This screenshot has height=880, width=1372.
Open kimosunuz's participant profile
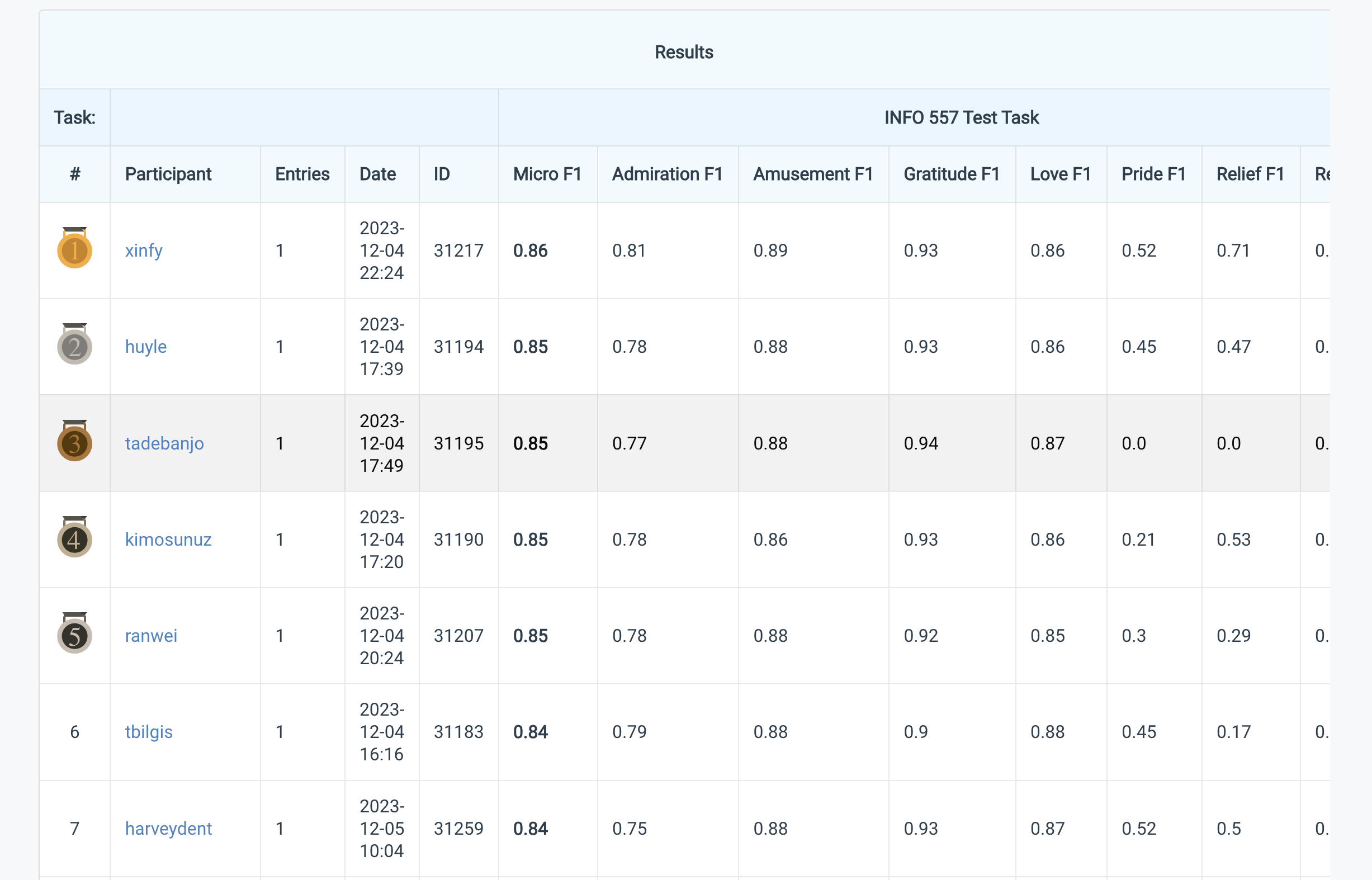(168, 540)
